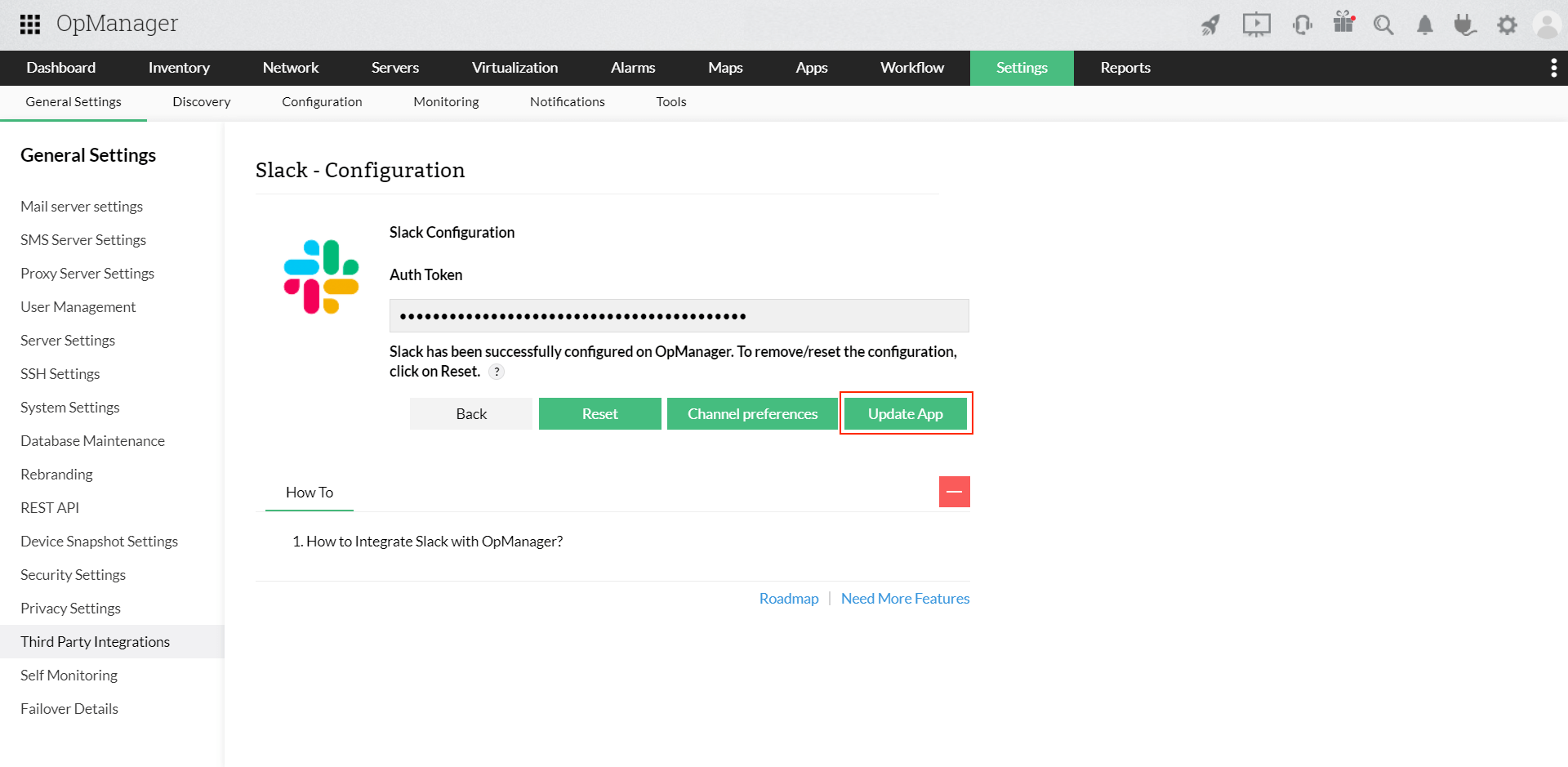Go to the Inventory menu
The width and height of the screenshot is (1568, 767).
[x=179, y=68]
